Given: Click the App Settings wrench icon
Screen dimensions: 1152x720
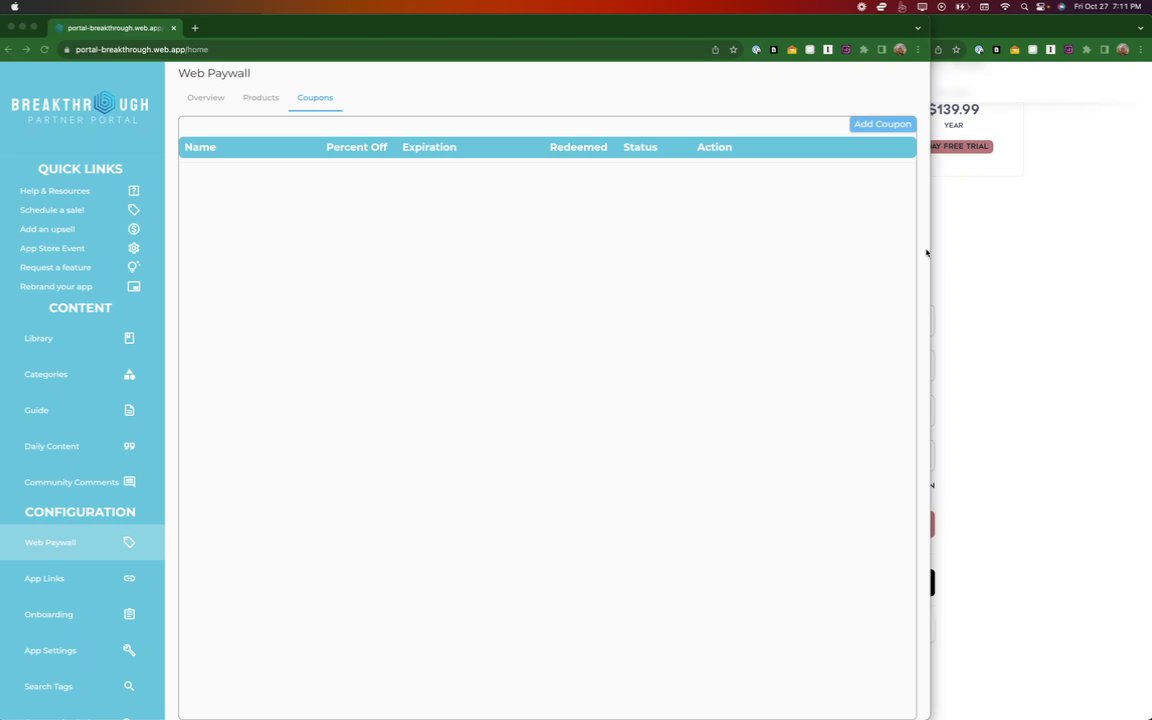Looking at the screenshot, I should click(x=129, y=650).
